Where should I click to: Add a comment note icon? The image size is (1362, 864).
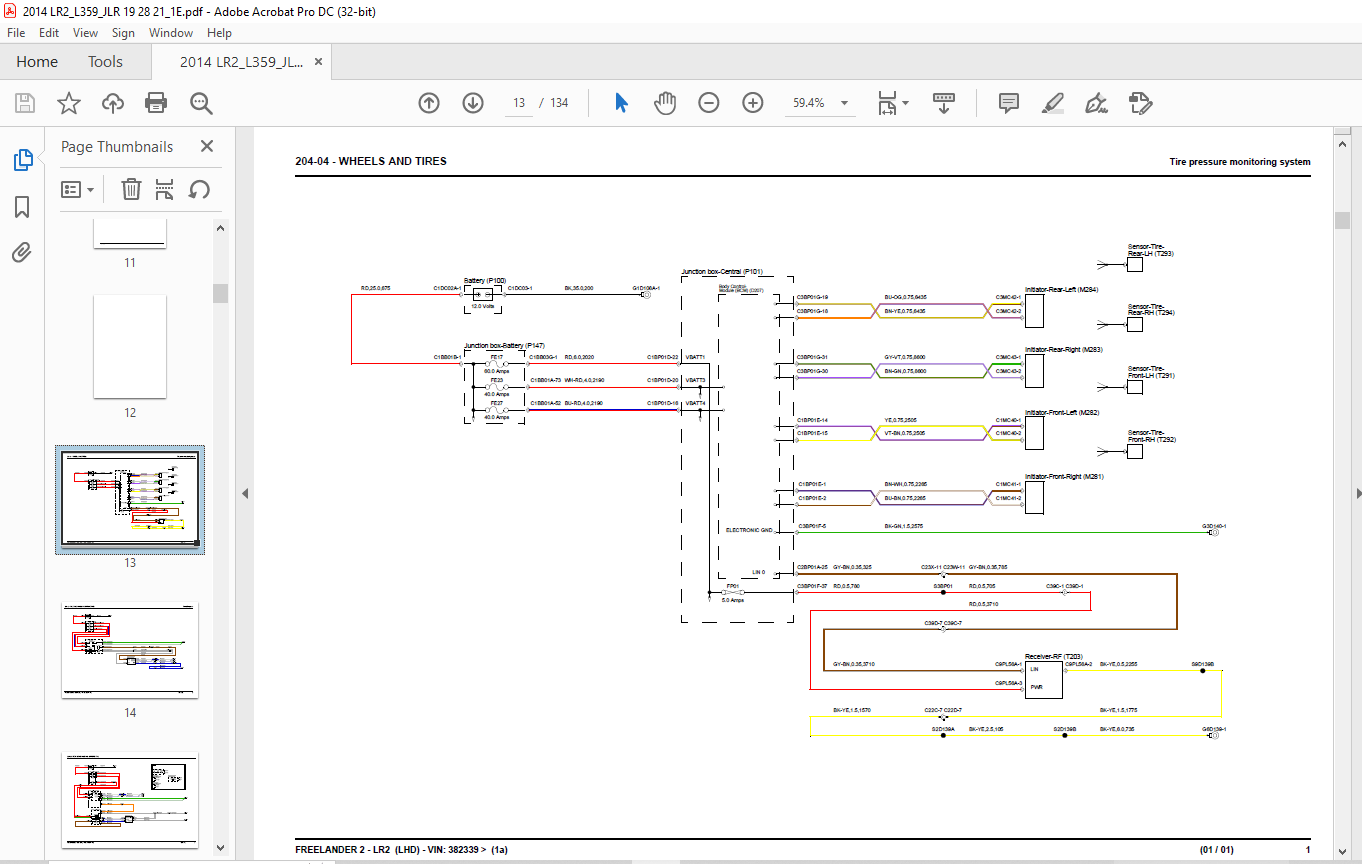click(1008, 103)
